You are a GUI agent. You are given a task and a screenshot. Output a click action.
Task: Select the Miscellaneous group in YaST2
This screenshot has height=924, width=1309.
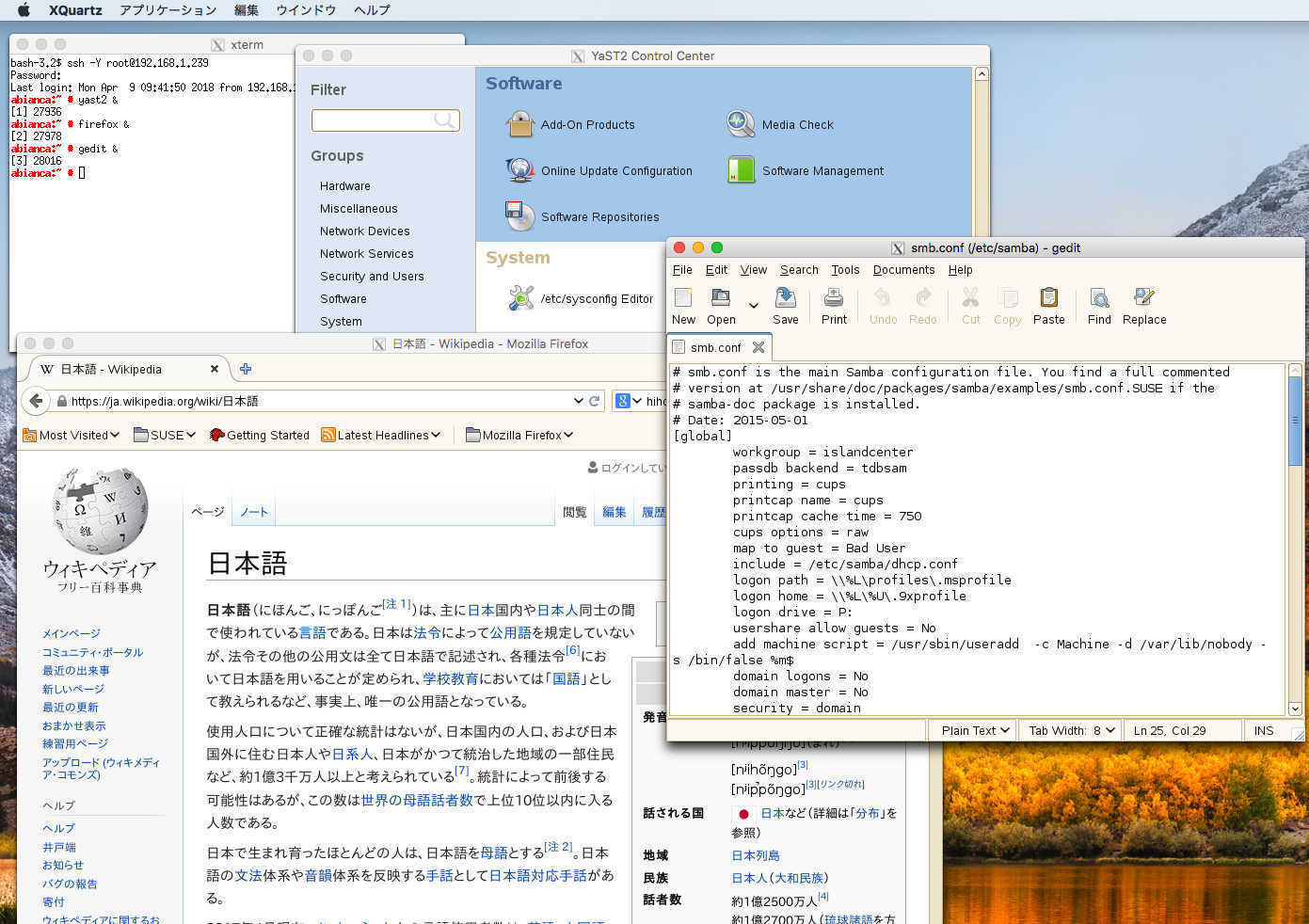coord(359,209)
